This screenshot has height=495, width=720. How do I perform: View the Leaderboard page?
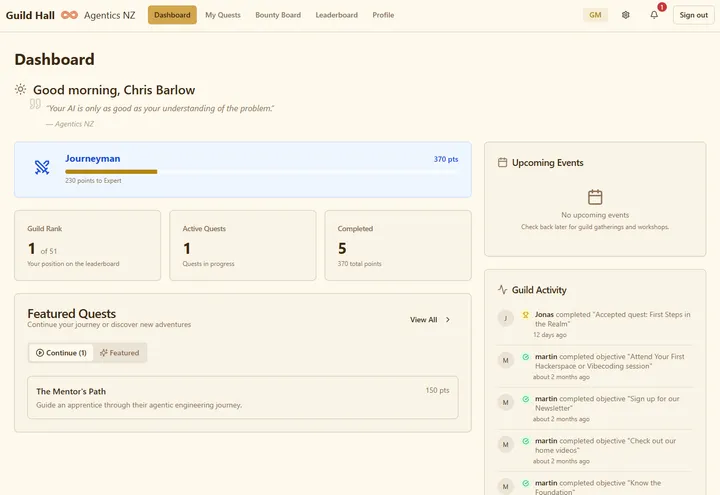[337, 15]
